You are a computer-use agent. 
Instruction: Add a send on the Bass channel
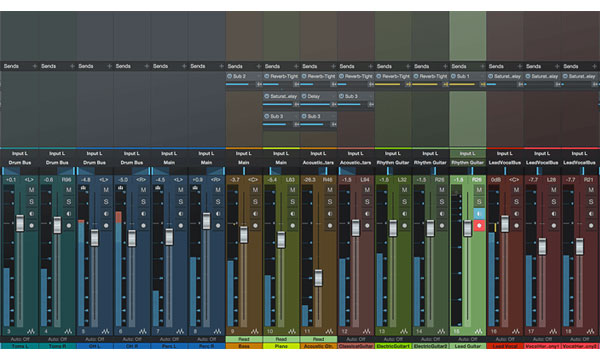258,66
